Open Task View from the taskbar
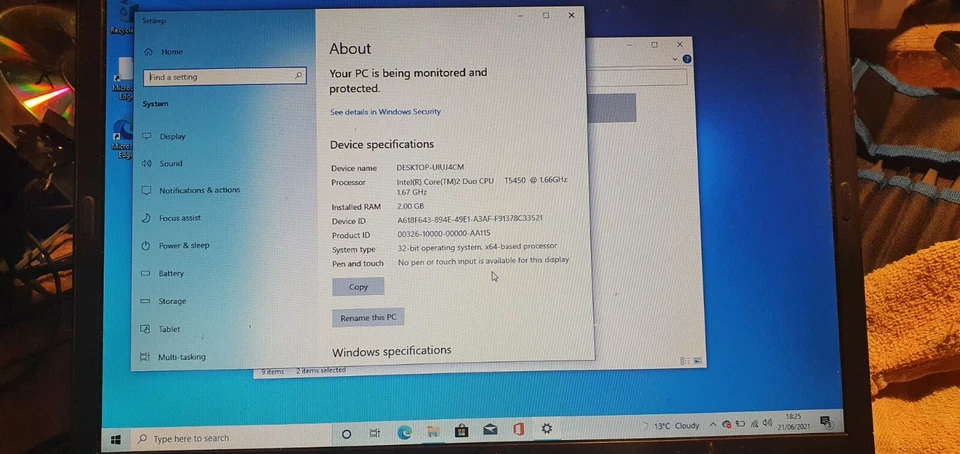The height and width of the screenshot is (454, 960). (x=375, y=434)
